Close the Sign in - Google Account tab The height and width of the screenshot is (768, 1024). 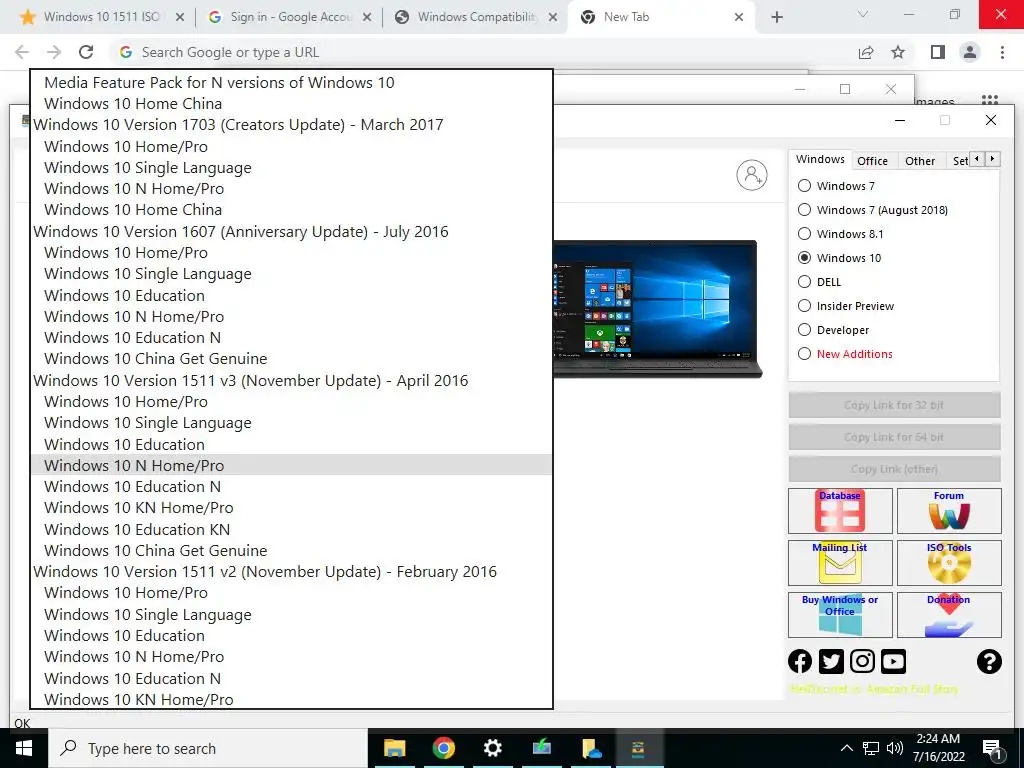[367, 18]
